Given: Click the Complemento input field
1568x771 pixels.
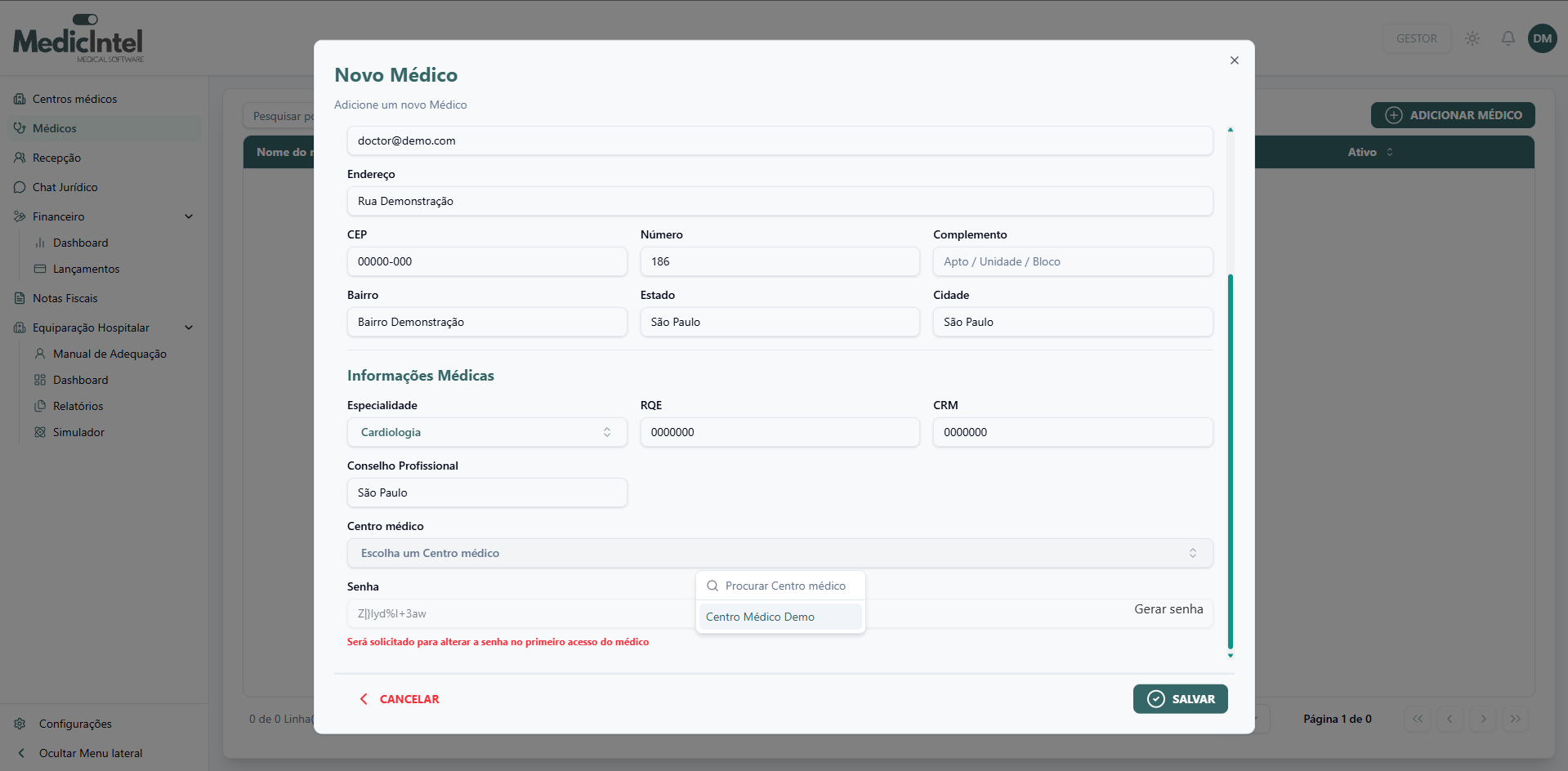Looking at the screenshot, I should [1072, 261].
